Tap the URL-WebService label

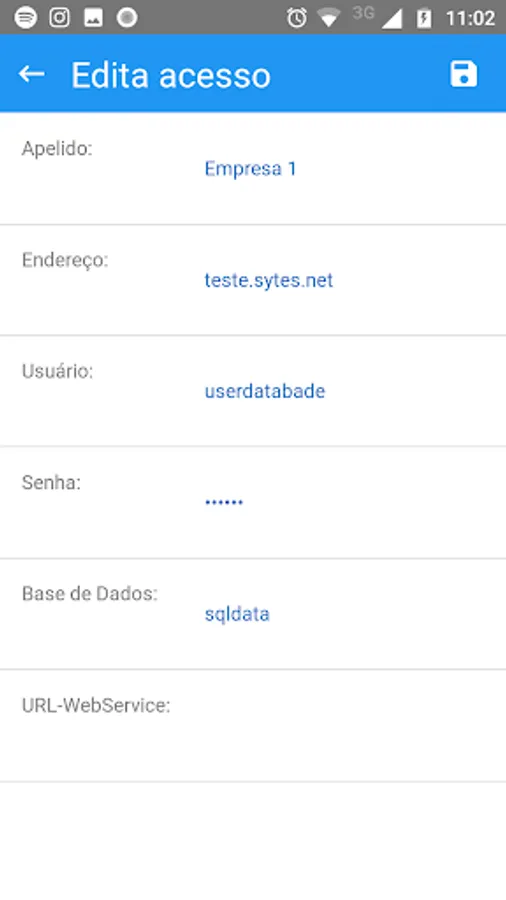[x=96, y=705]
